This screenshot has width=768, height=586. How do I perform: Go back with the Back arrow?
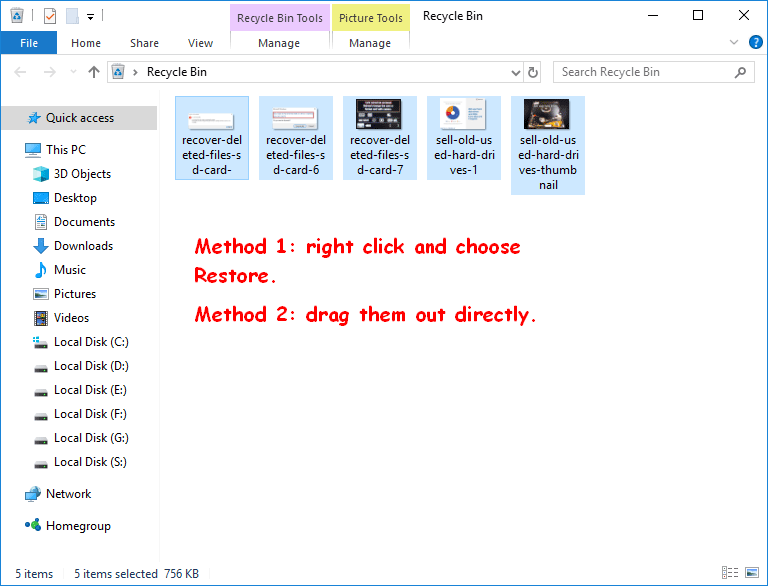coord(20,73)
